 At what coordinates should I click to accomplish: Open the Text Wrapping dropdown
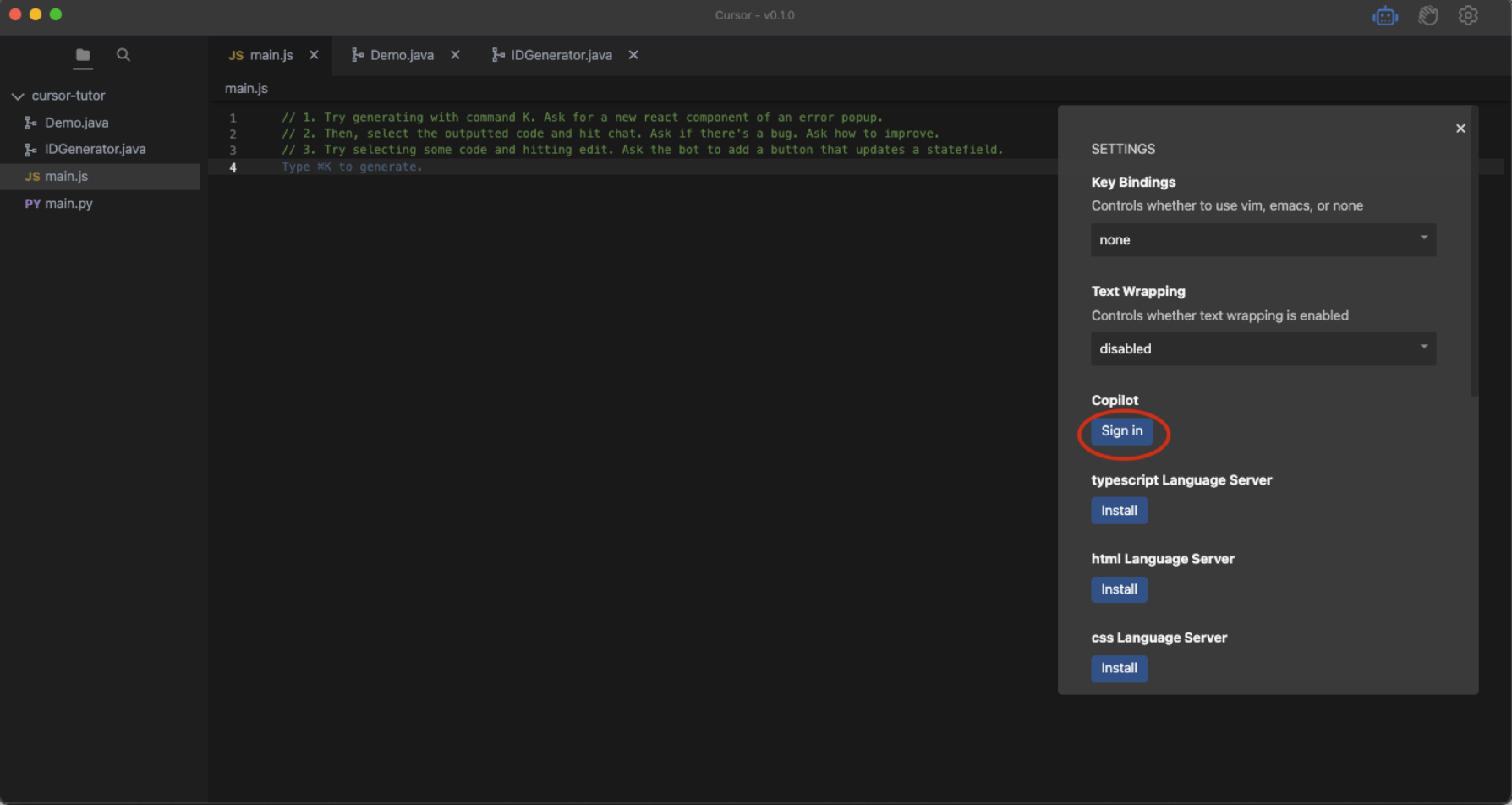click(1263, 348)
